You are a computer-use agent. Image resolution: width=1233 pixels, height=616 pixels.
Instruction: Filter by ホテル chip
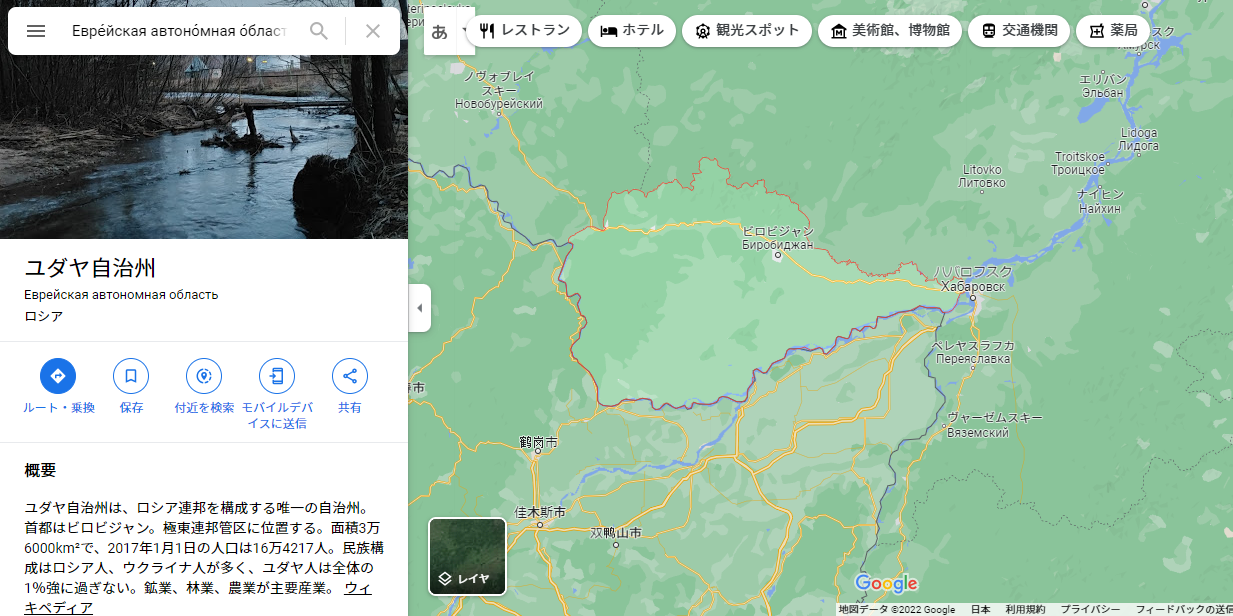tap(632, 31)
